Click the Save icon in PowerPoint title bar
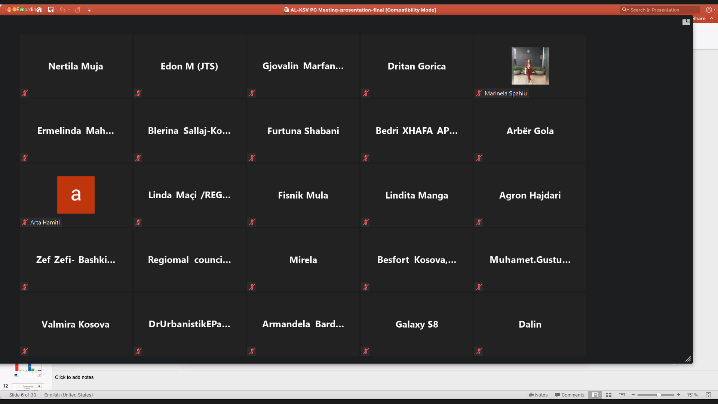The image size is (718, 404). tap(51, 10)
